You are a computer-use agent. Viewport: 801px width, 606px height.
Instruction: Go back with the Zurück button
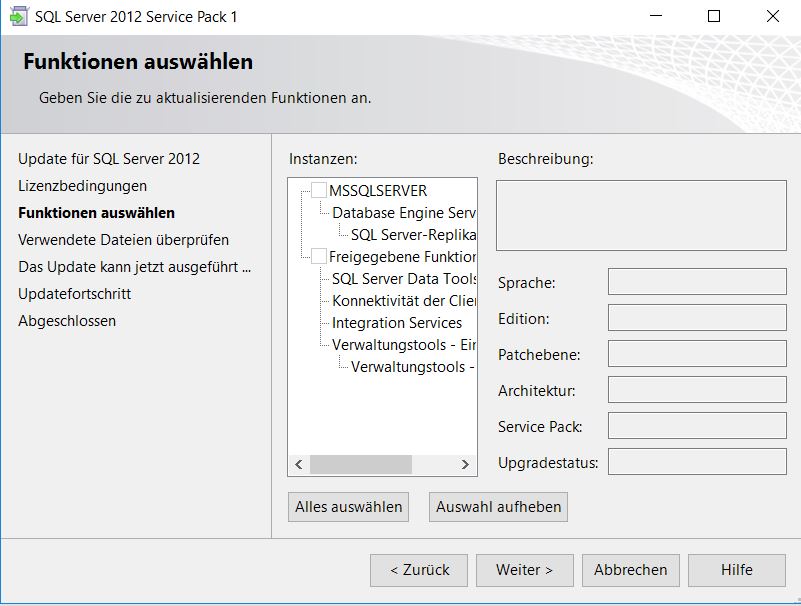(x=419, y=570)
